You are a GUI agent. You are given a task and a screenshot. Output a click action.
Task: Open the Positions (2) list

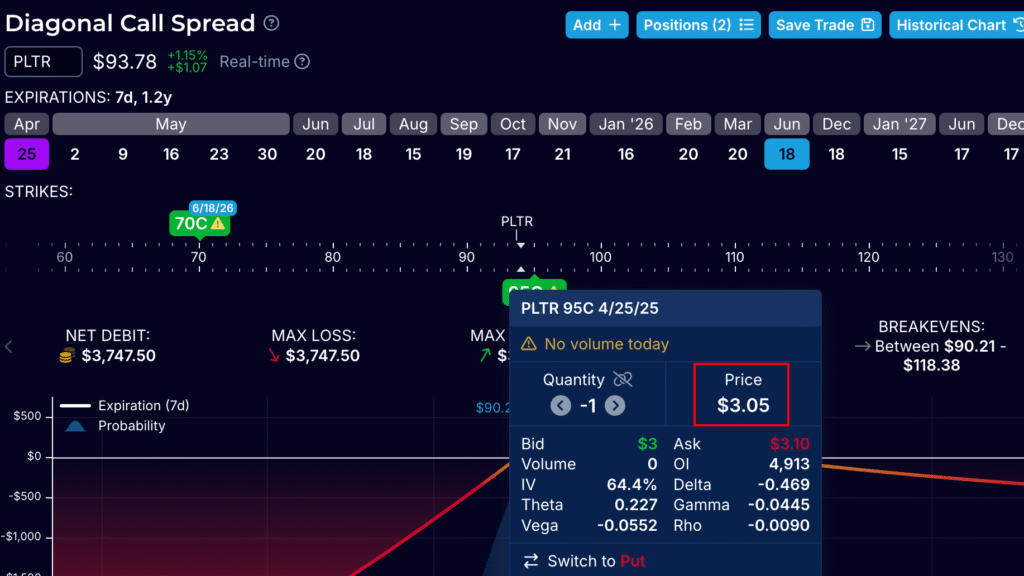tap(698, 25)
